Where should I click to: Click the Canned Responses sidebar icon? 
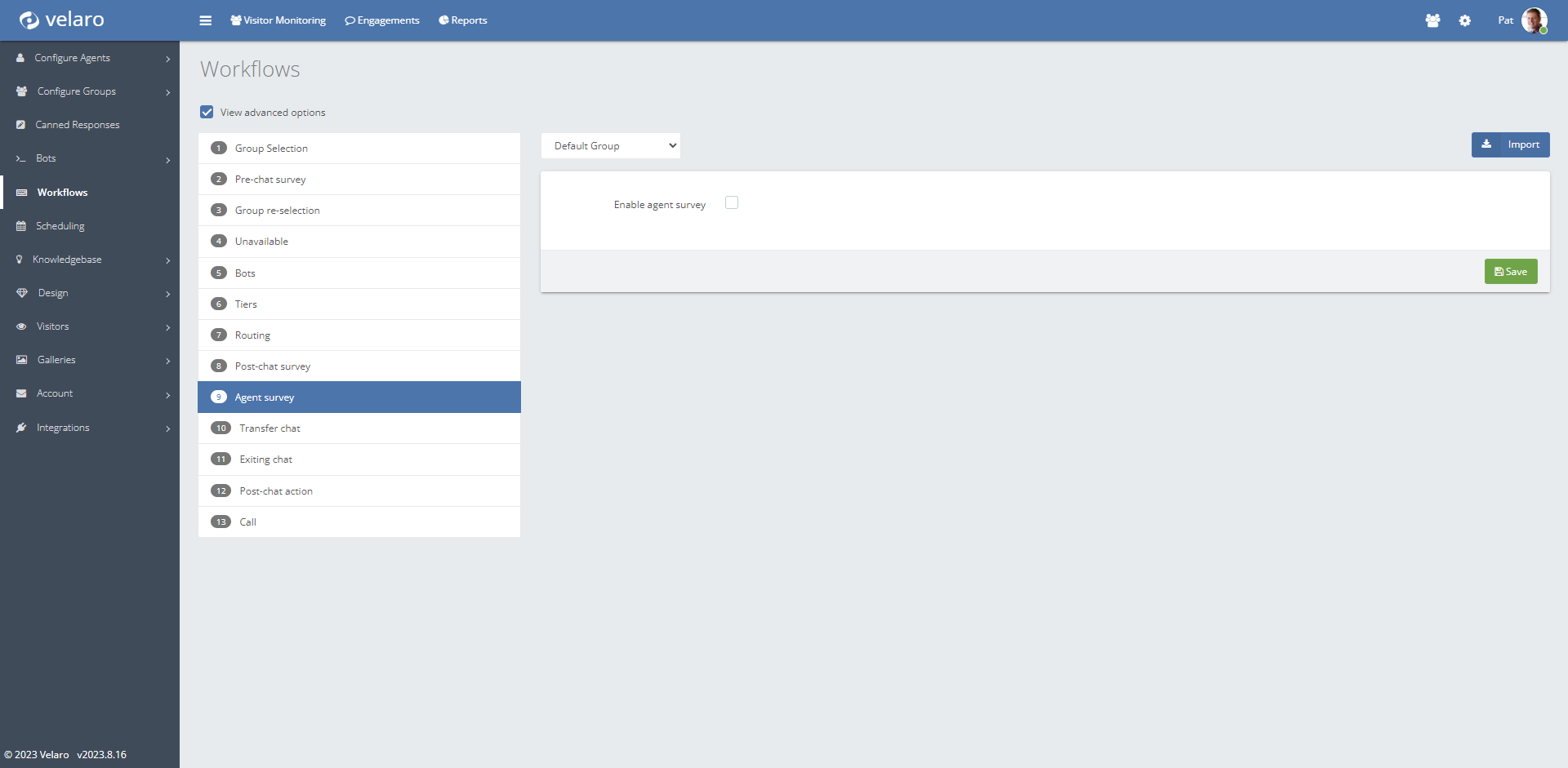point(21,125)
